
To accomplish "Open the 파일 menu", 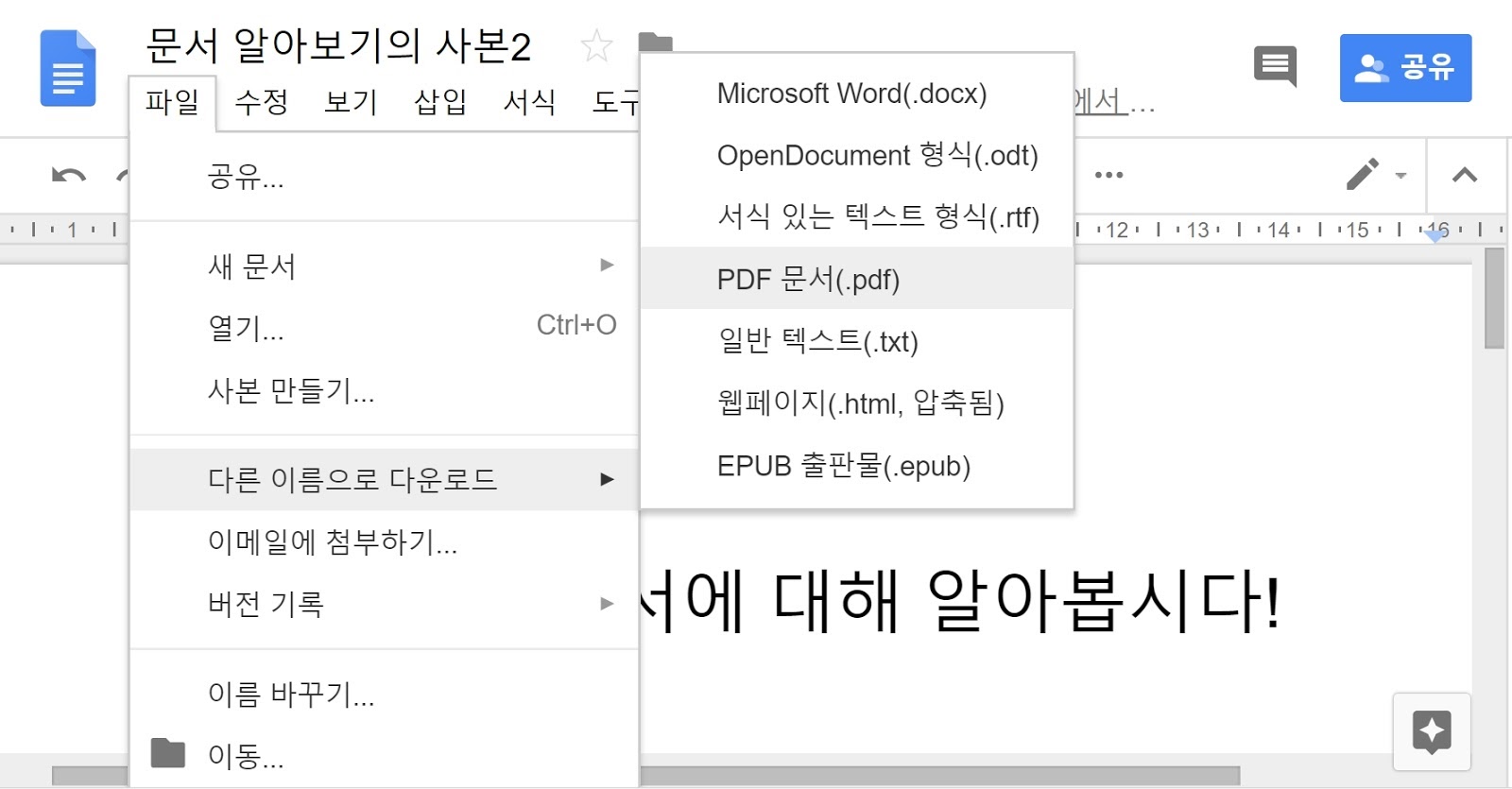I will coord(173,101).
